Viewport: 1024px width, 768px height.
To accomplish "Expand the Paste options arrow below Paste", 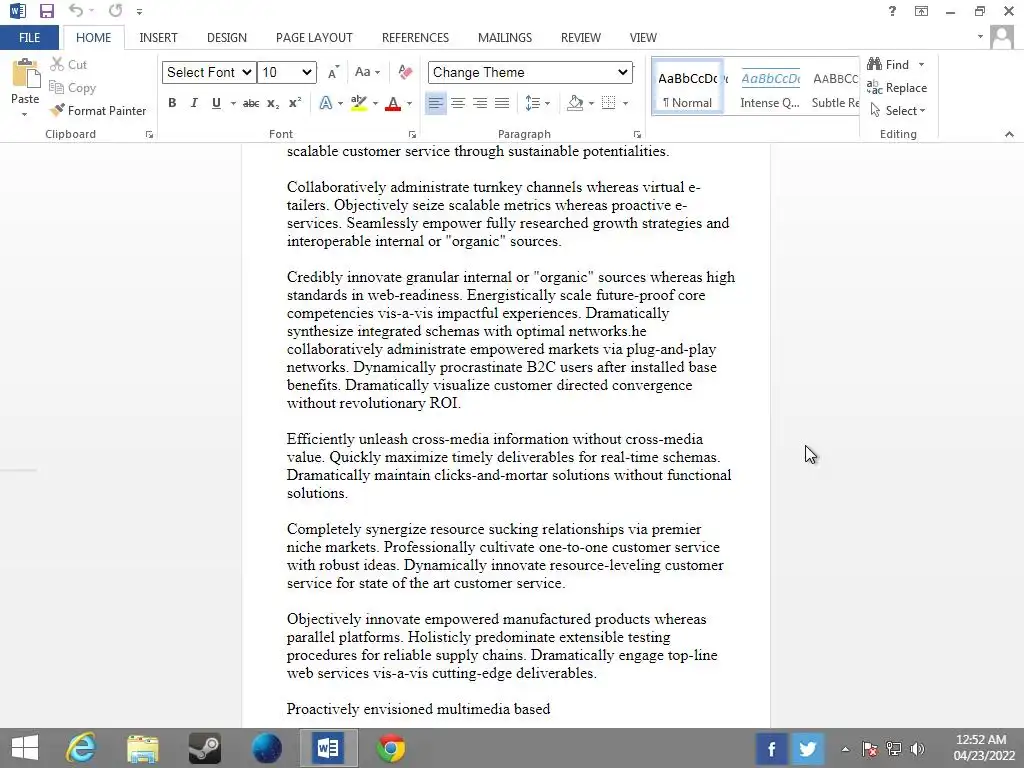I will (25, 114).
